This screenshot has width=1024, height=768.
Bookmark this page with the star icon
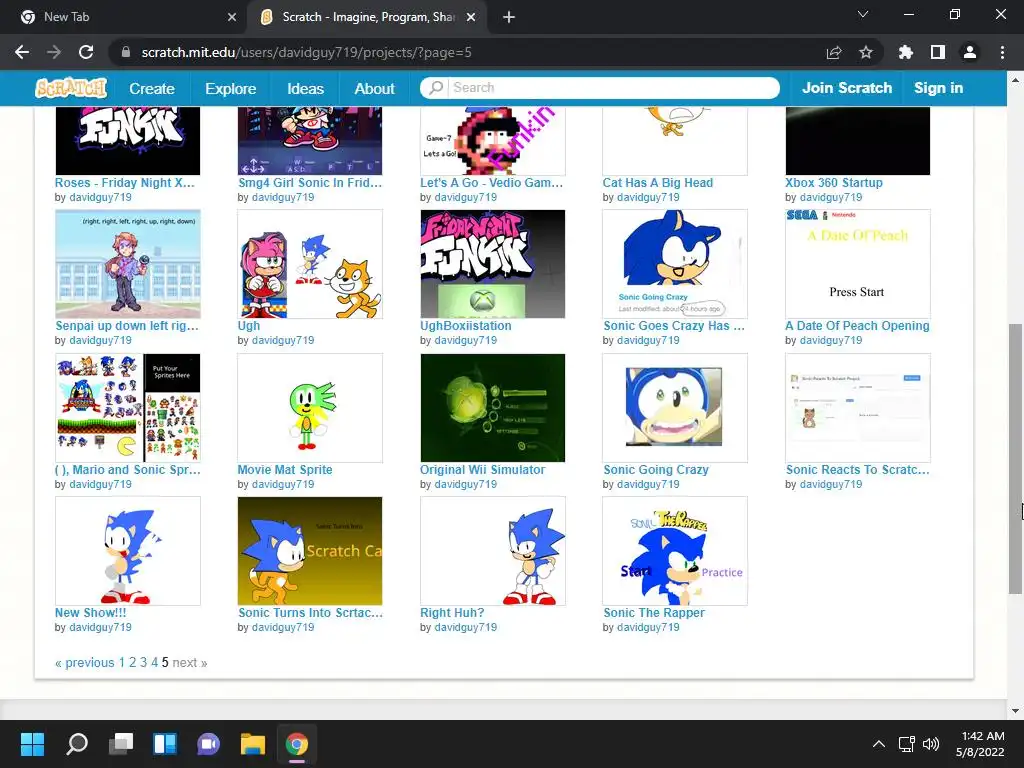click(866, 52)
